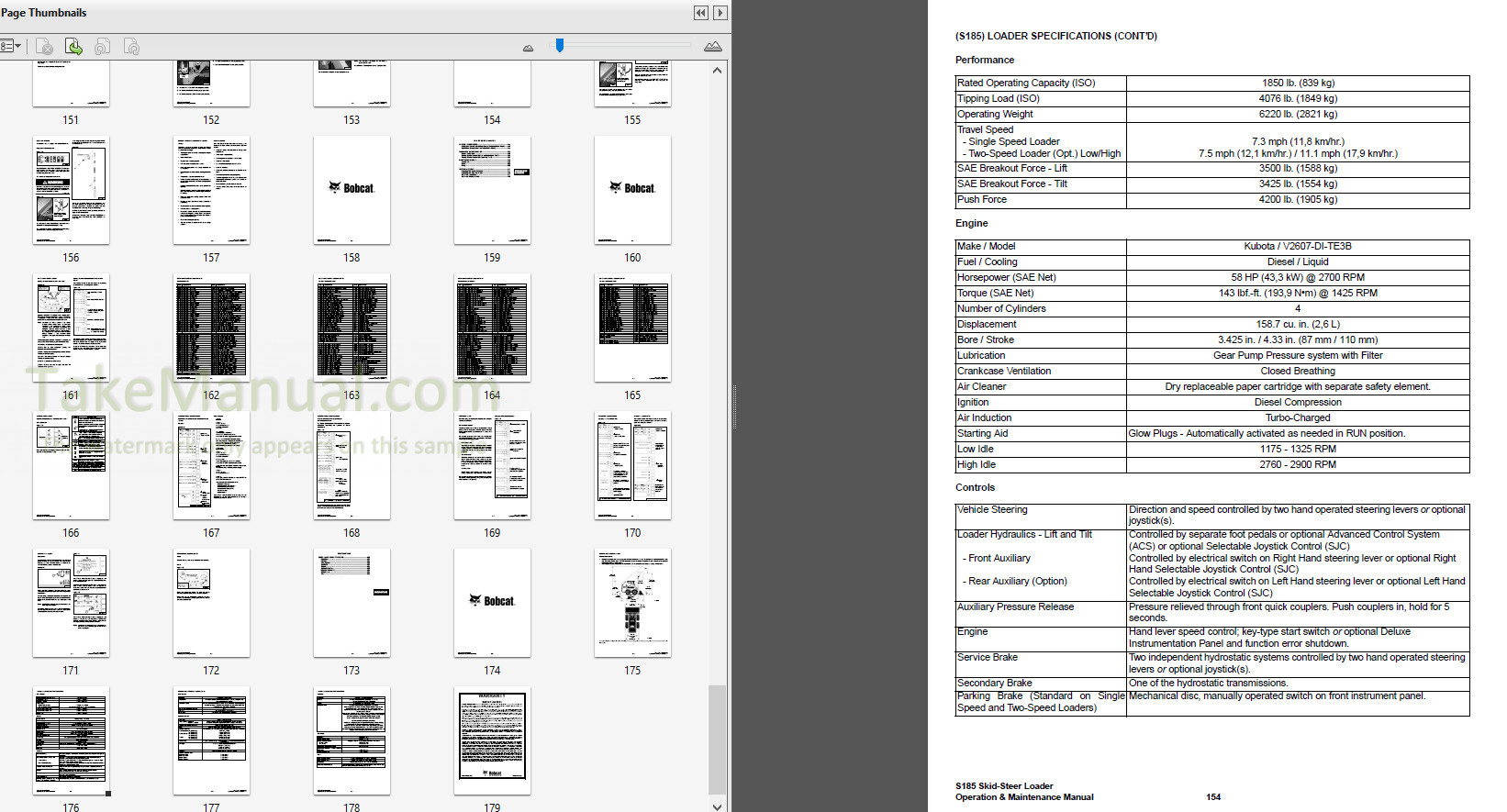Viewport: 1507px width, 812px height.
Task: Go to page 179 thumbnail
Action: 492,740
